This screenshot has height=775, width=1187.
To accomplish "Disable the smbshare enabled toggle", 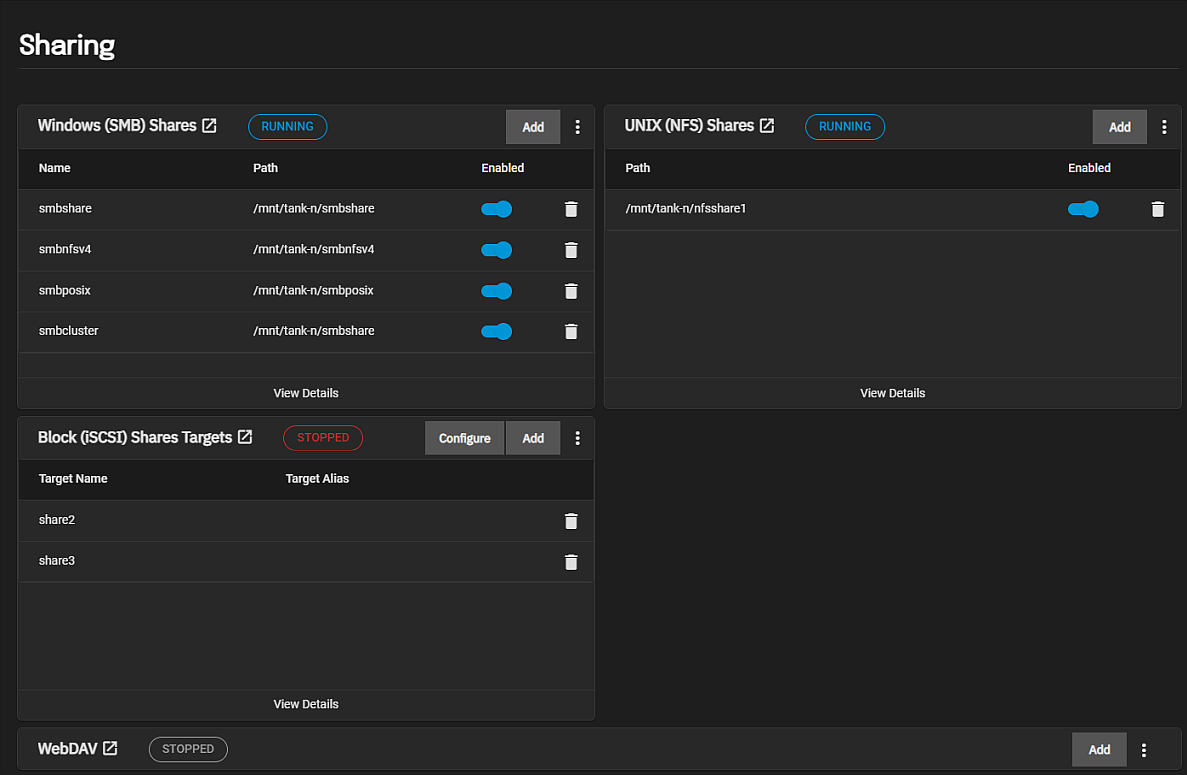I will click(496, 209).
